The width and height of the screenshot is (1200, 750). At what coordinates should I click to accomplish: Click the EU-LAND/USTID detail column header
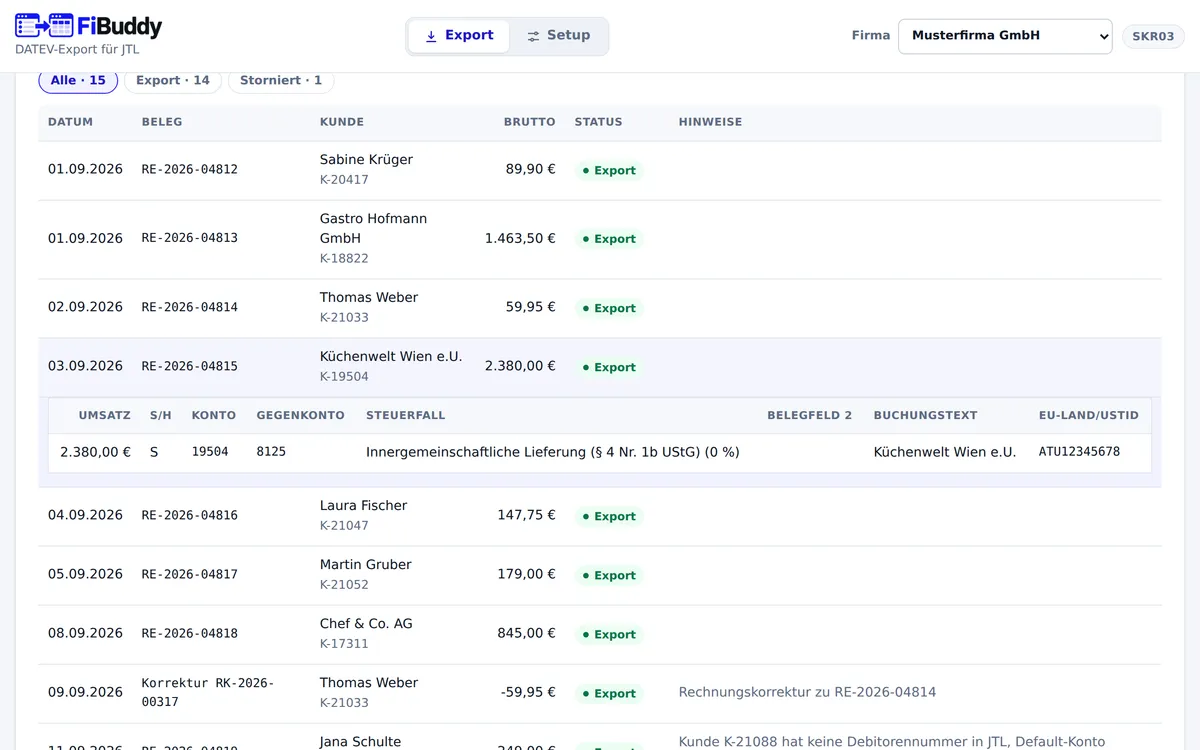pyautogui.click(x=1089, y=415)
